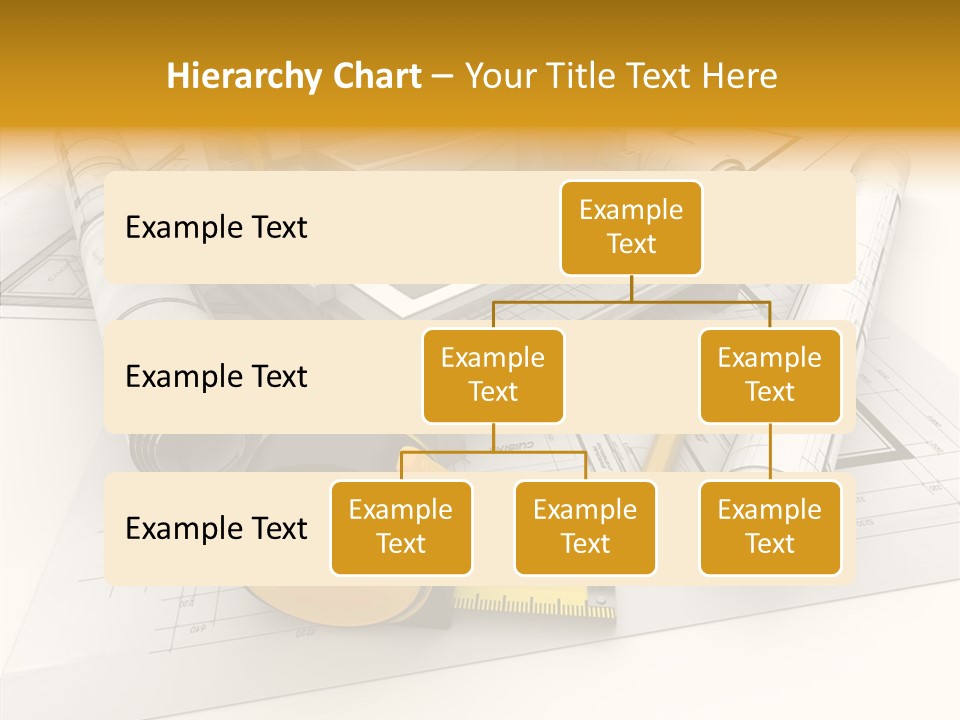Click the empty blueprint background below the chart

tap(480, 670)
